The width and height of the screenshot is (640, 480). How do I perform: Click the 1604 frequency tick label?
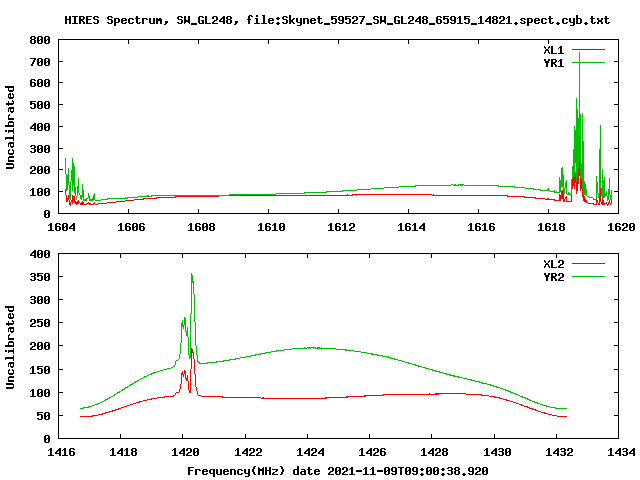click(x=61, y=227)
